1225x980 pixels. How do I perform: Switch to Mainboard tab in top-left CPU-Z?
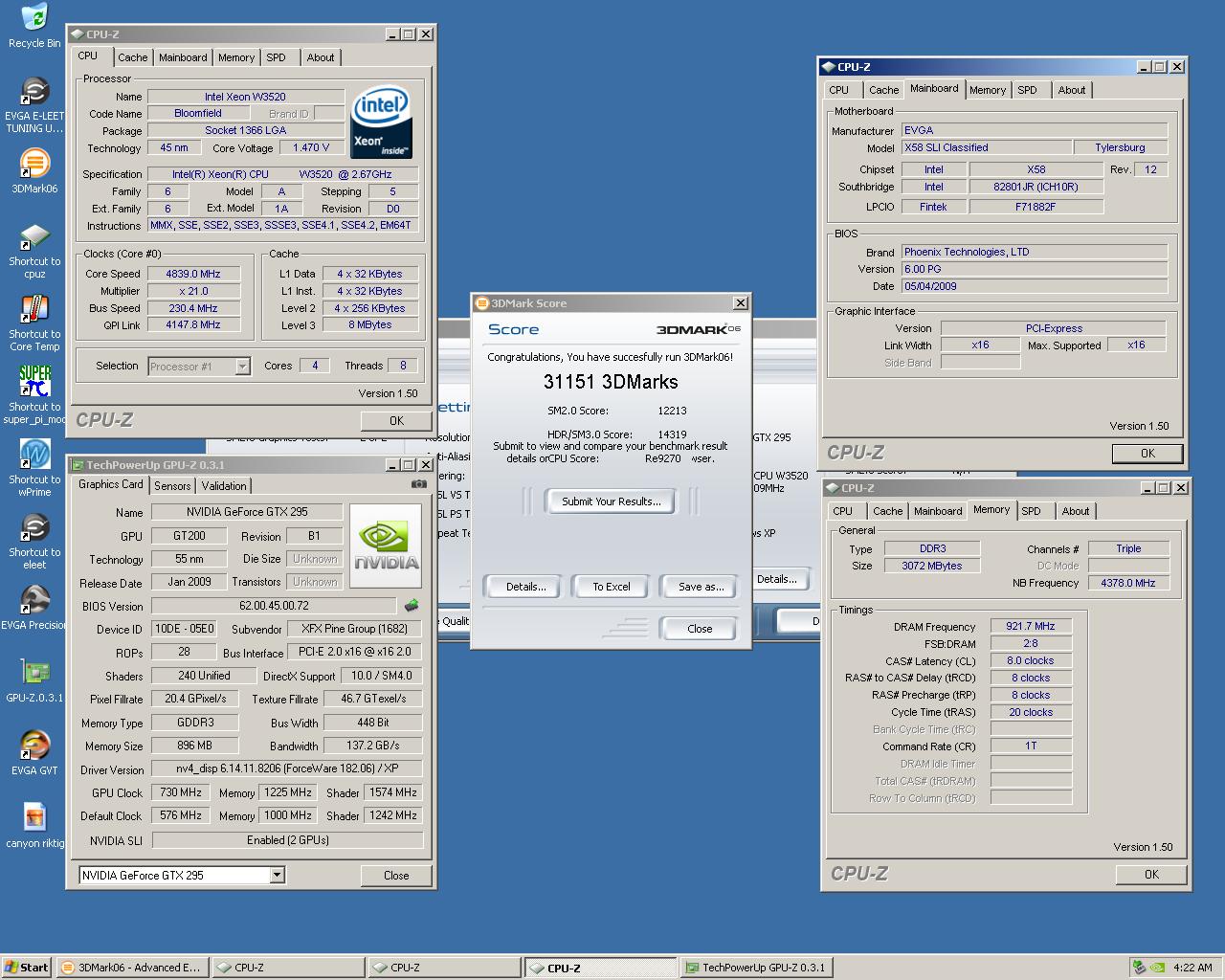[x=183, y=57]
